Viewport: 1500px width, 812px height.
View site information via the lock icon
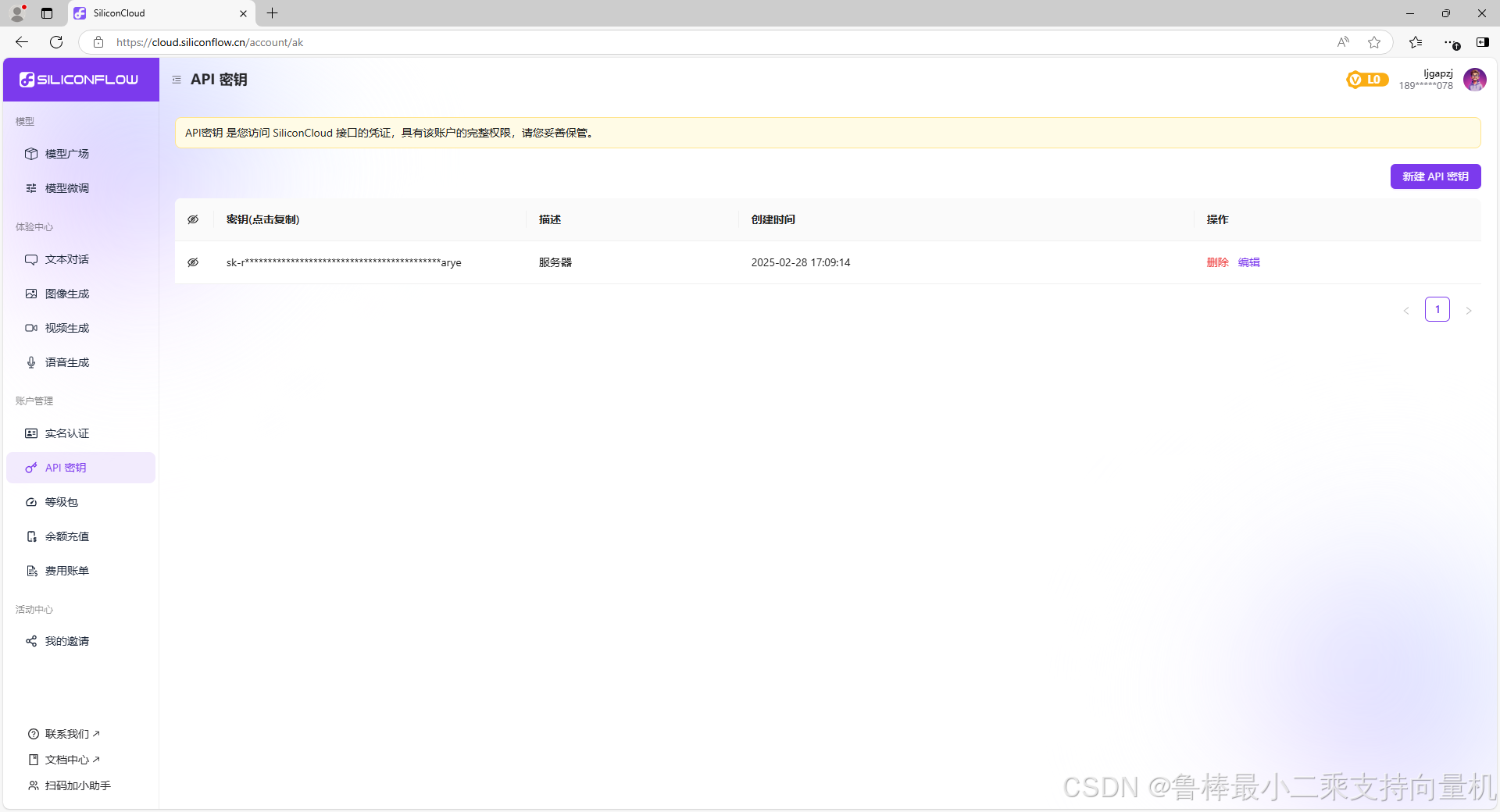tap(98, 42)
